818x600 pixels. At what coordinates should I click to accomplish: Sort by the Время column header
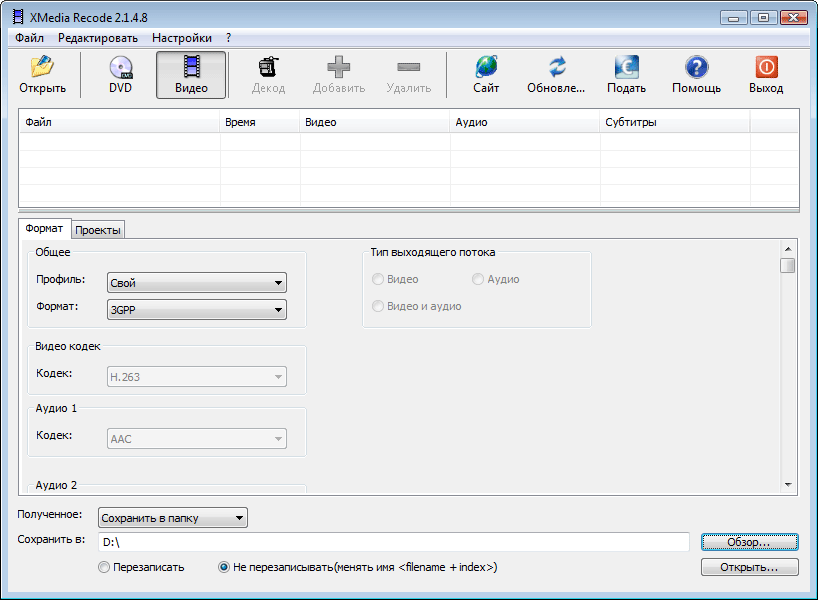260,122
